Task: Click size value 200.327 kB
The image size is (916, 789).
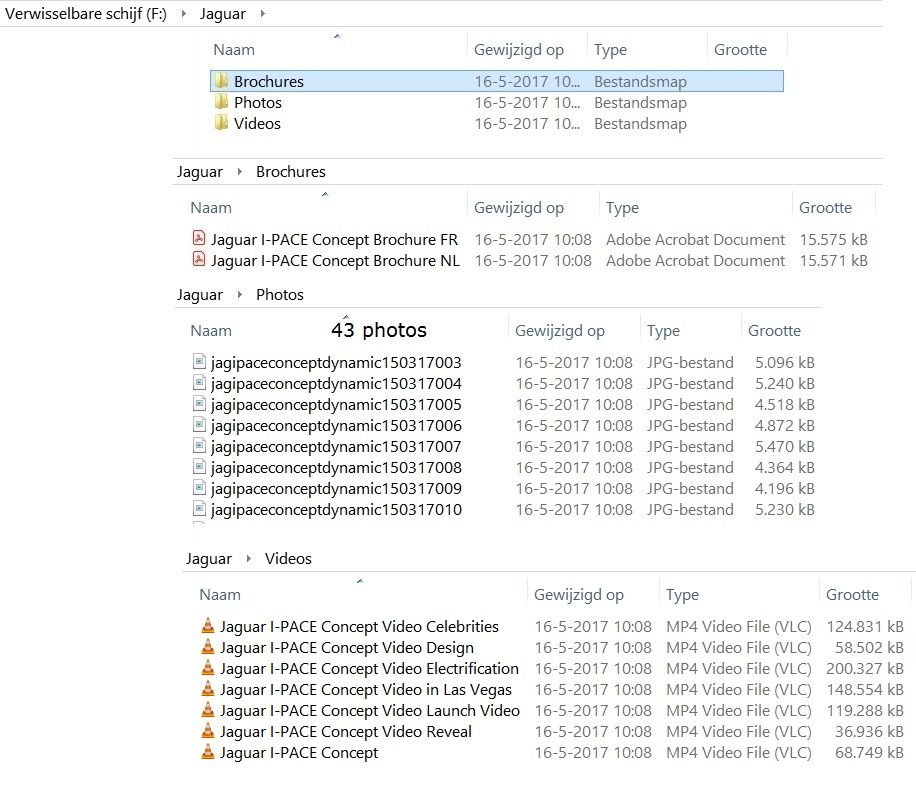Action: (x=865, y=669)
